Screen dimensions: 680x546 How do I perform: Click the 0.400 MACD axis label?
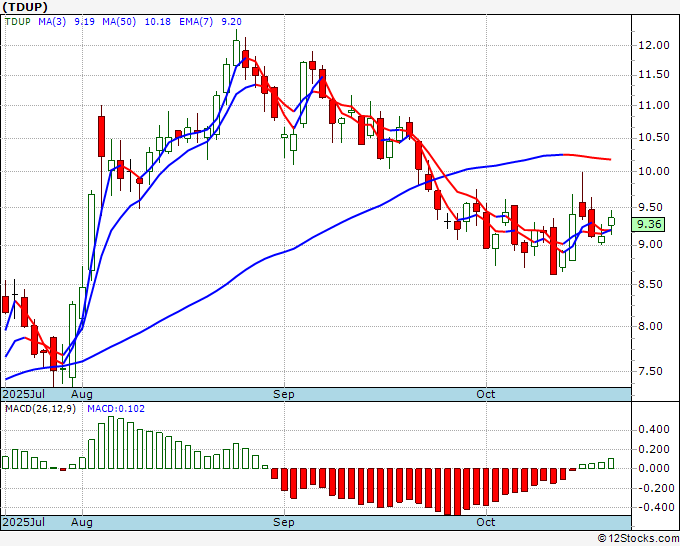pyautogui.click(x=654, y=430)
